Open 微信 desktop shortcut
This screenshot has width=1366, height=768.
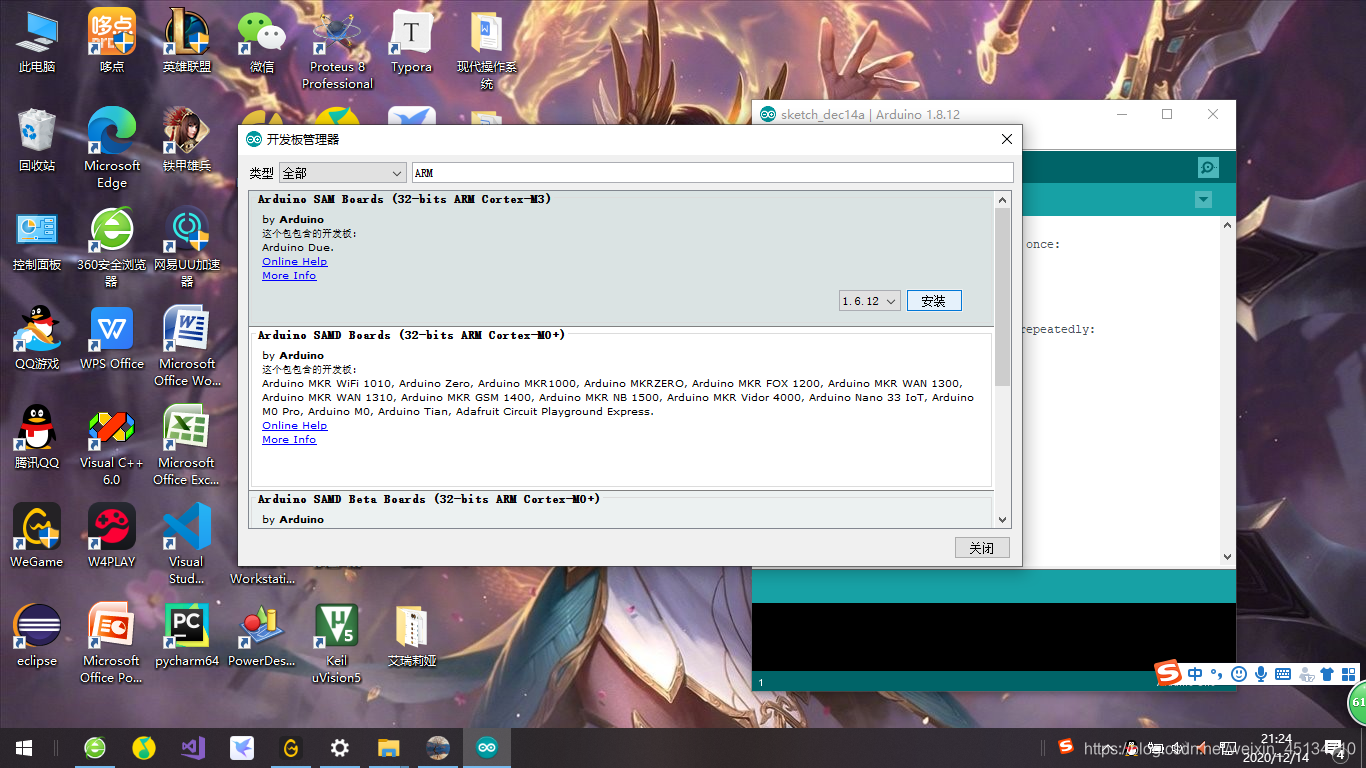coord(262,42)
